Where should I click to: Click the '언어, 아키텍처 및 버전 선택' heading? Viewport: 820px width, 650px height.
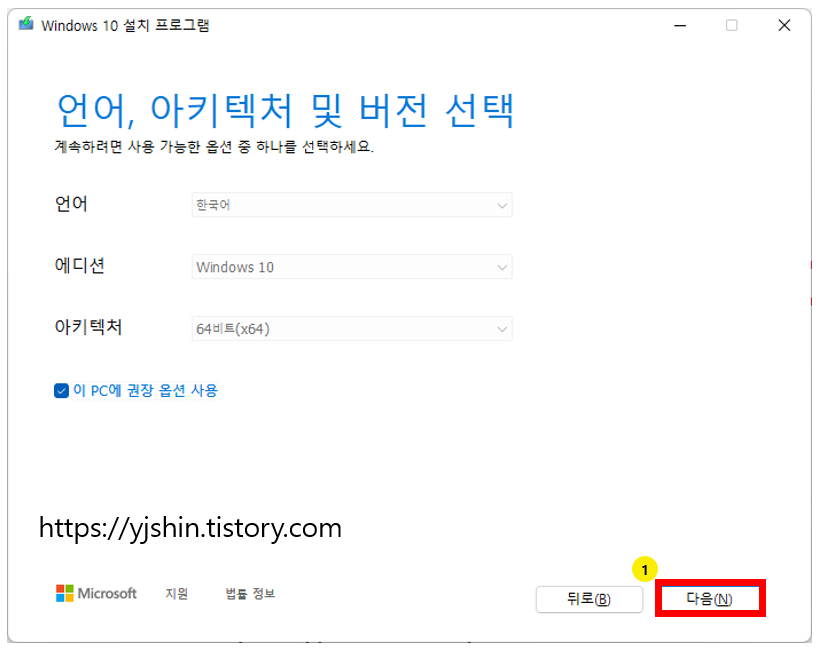click(x=286, y=110)
